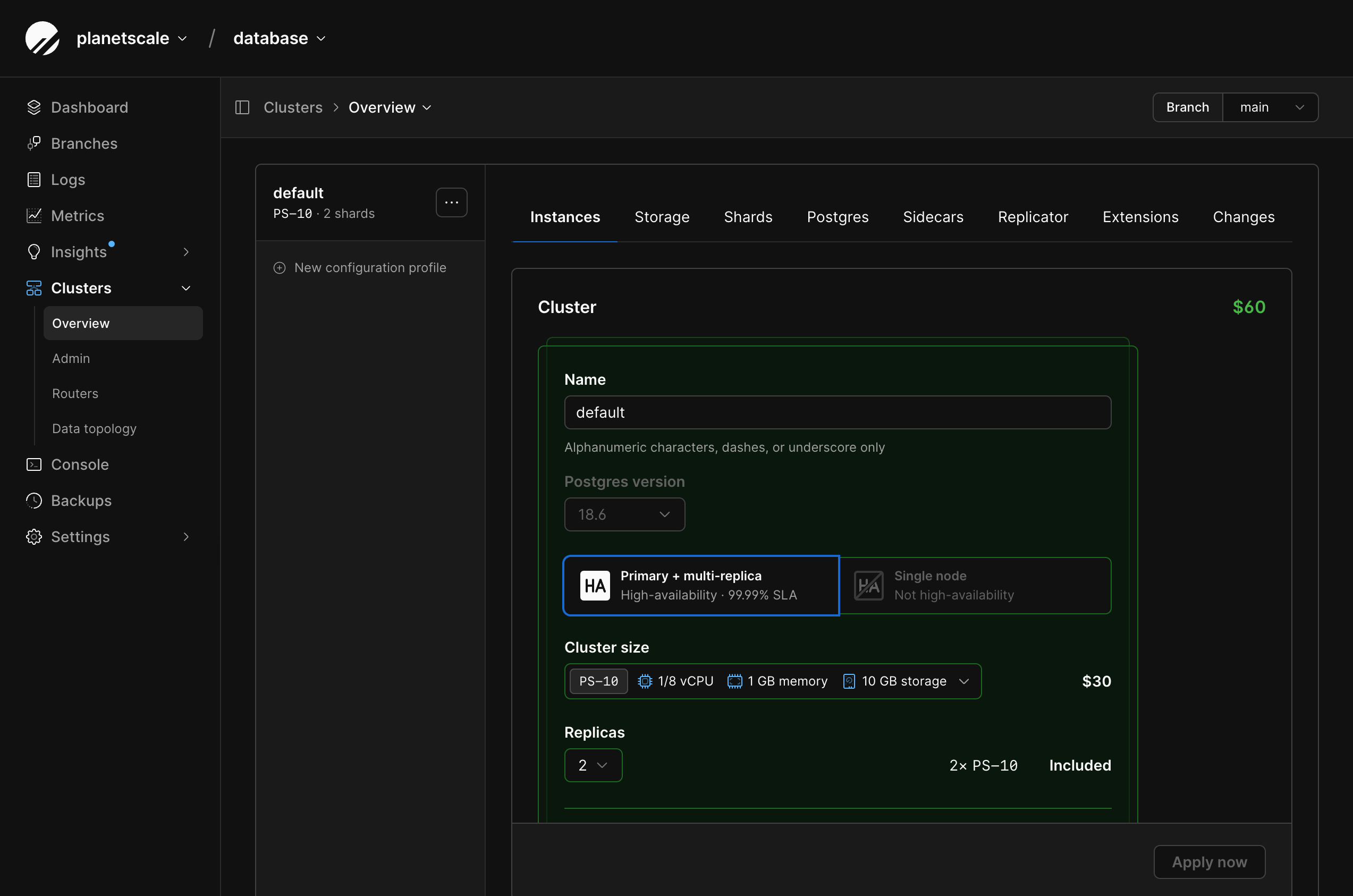Viewport: 1353px width, 896px height.
Task: Click the PlanetScale logo icon
Action: pos(43,38)
